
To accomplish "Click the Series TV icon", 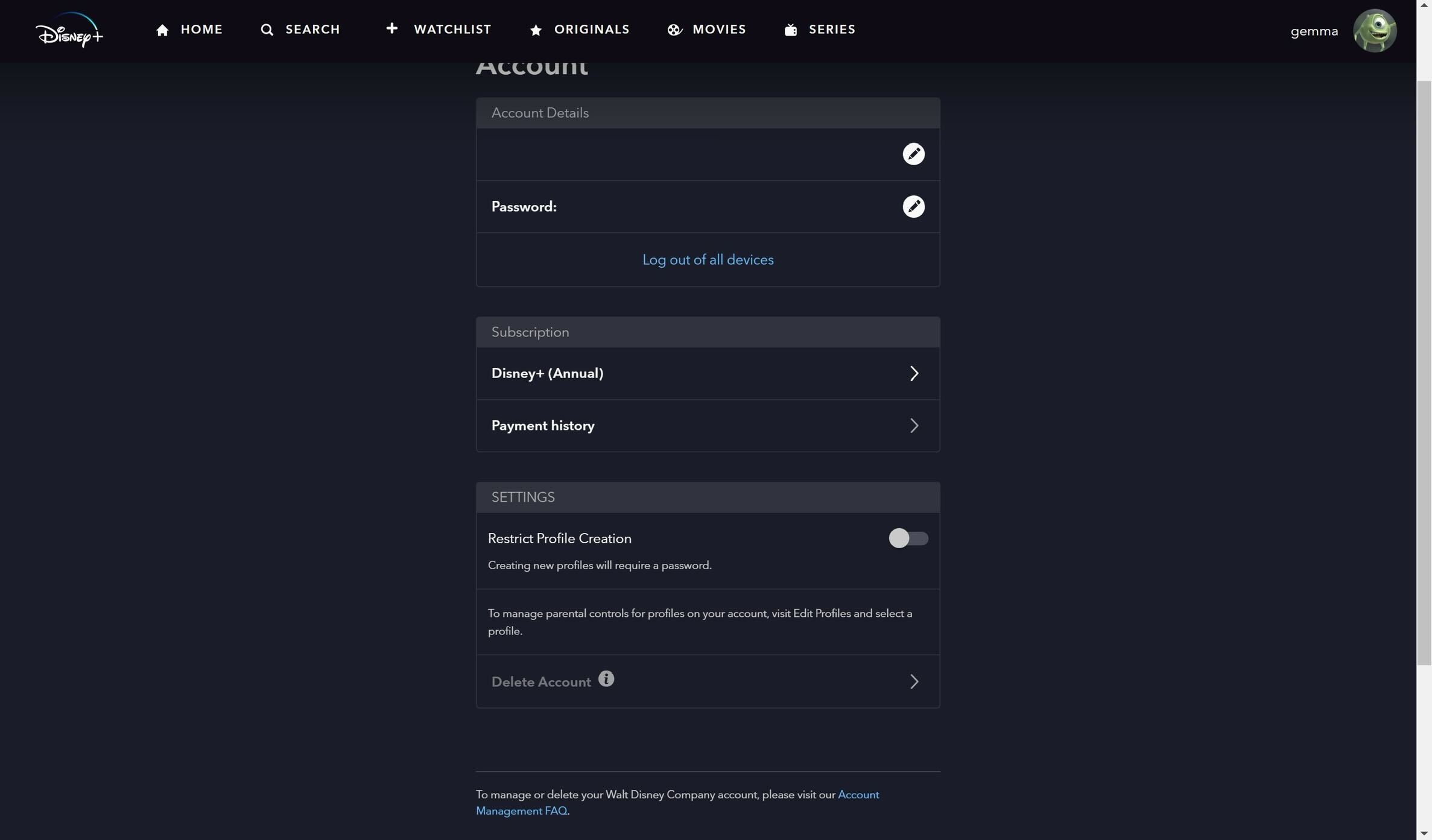I will [791, 30].
